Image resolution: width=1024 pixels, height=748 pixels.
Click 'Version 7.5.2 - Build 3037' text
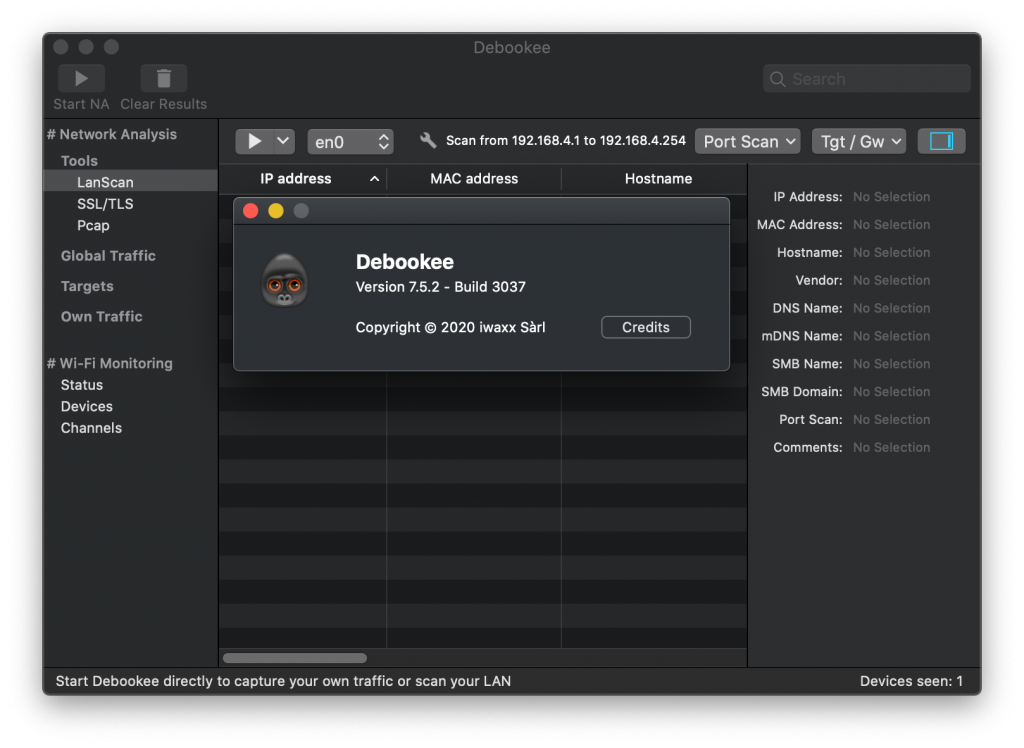(441, 287)
